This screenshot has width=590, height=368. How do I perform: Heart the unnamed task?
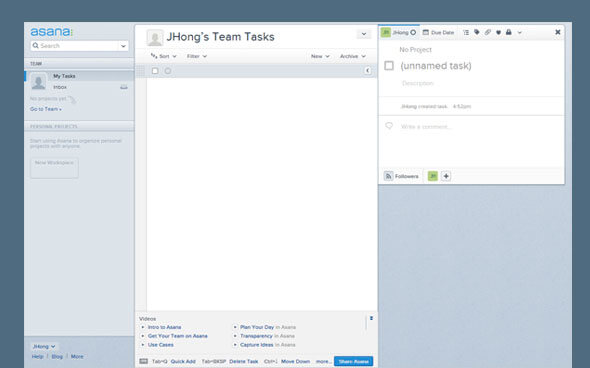point(498,33)
